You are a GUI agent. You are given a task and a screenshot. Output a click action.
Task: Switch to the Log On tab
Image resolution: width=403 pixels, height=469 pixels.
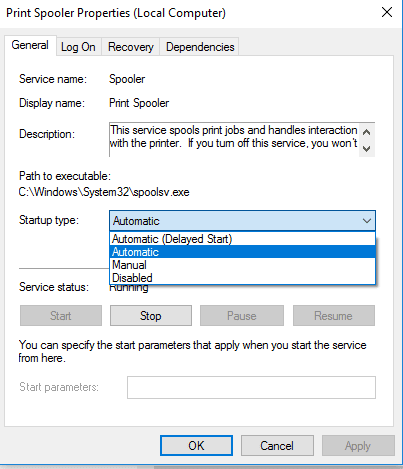pyautogui.click(x=78, y=47)
